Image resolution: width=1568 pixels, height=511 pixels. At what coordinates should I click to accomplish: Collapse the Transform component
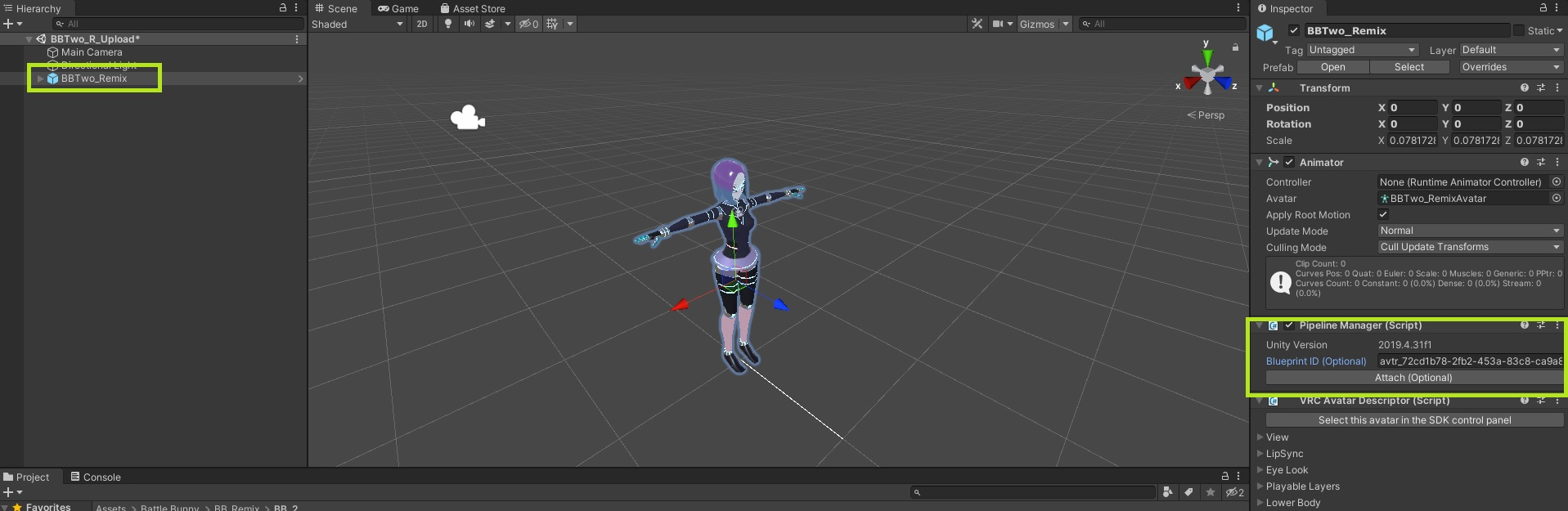1260,87
